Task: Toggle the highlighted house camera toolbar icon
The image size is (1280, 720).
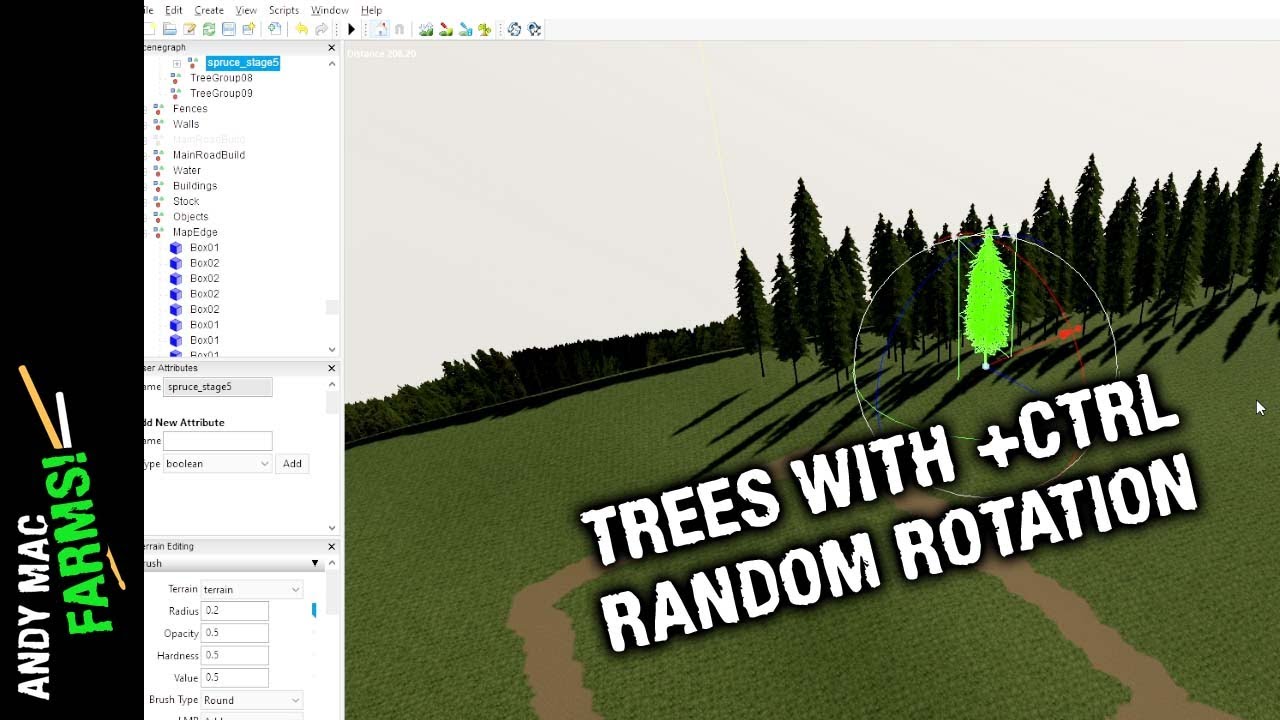Action: 380,29
